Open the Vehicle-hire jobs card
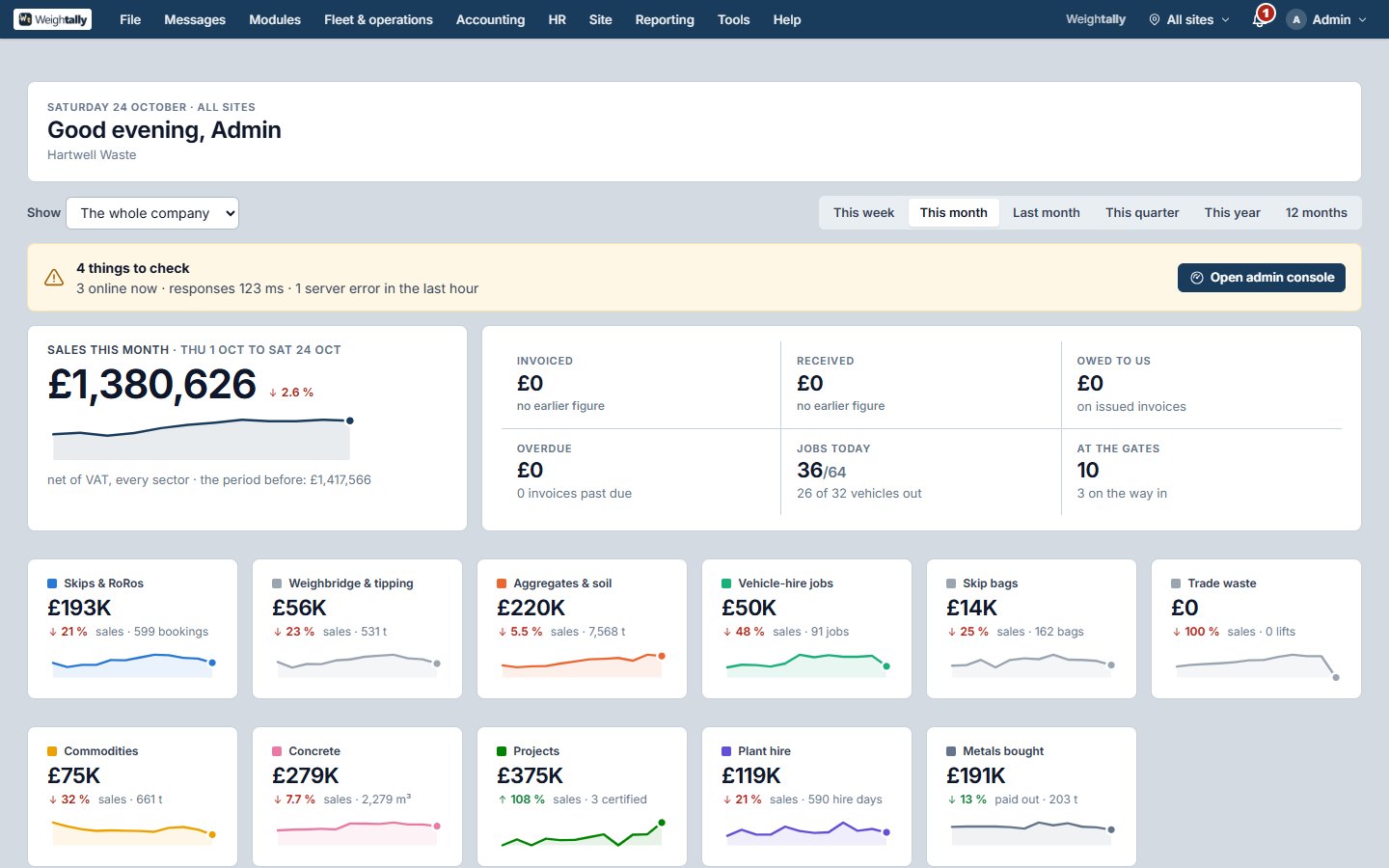Image resolution: width=1389 pixels, height=868 pixels. point(807,629)
